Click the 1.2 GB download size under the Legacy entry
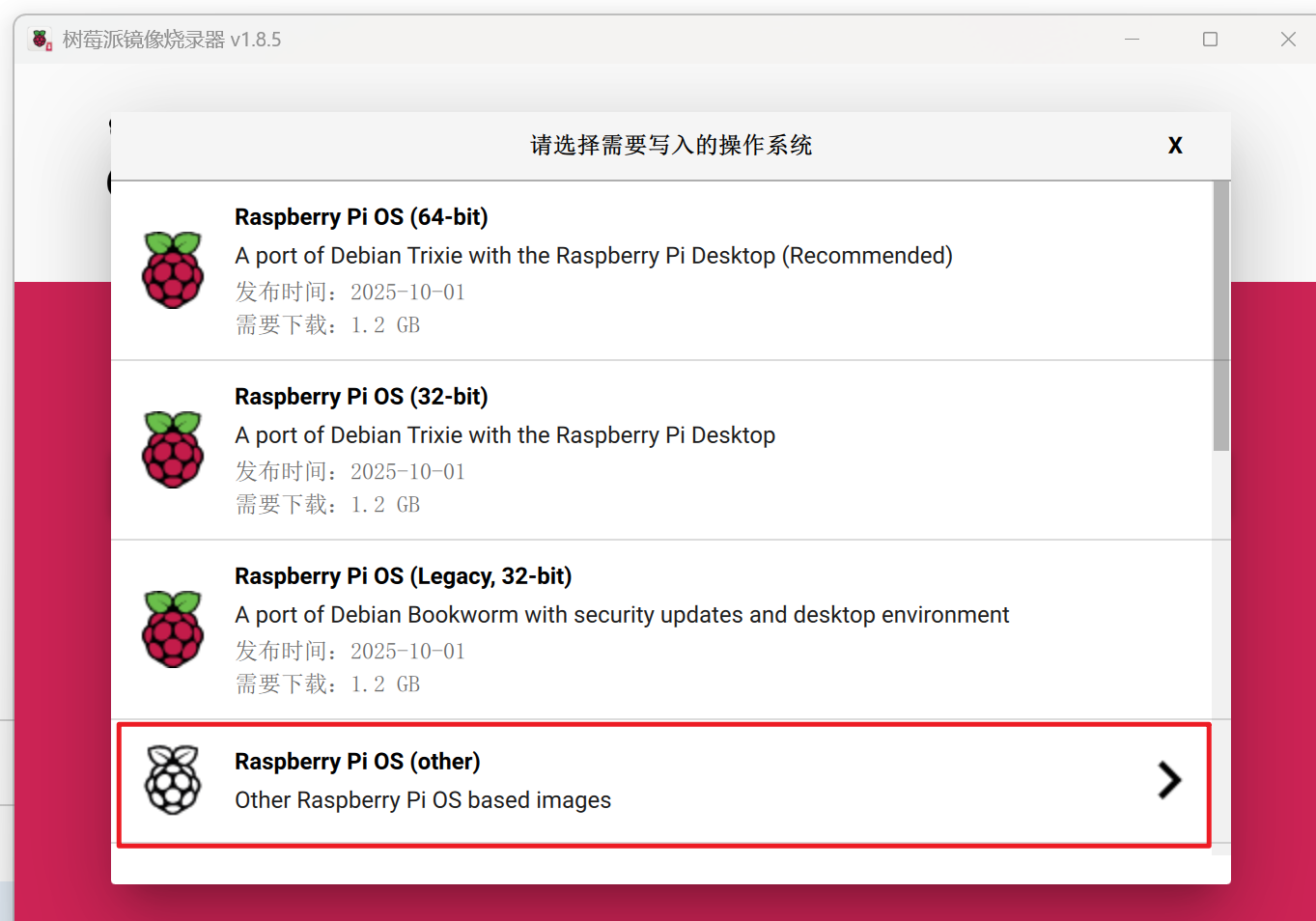 tap(328, 684)
